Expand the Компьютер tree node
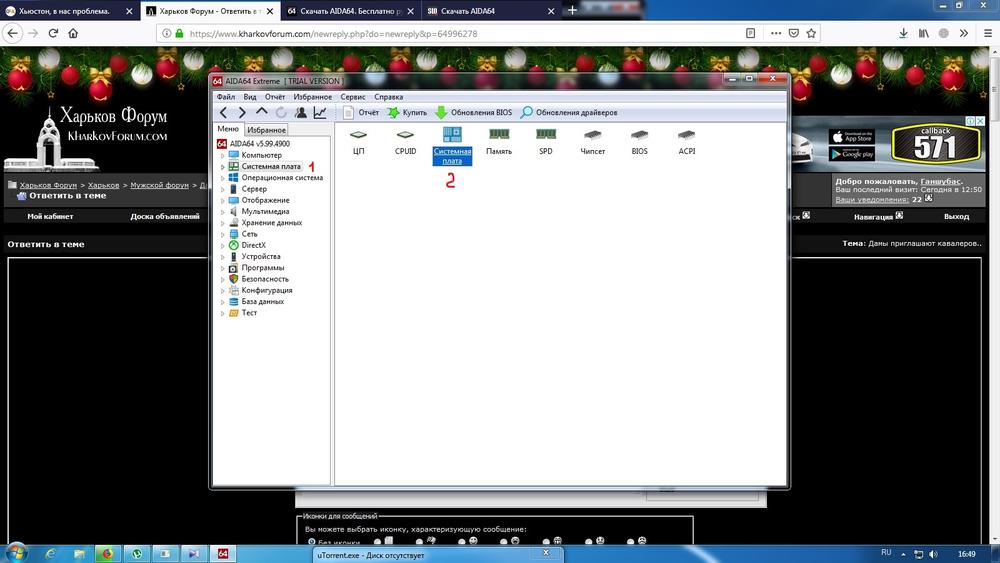 pos(223,156)
